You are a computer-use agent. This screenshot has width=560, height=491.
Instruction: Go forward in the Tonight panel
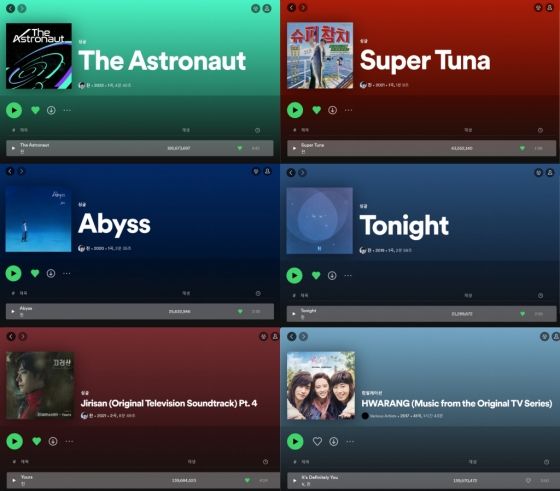pyautogui.click(x=302, y=173)
